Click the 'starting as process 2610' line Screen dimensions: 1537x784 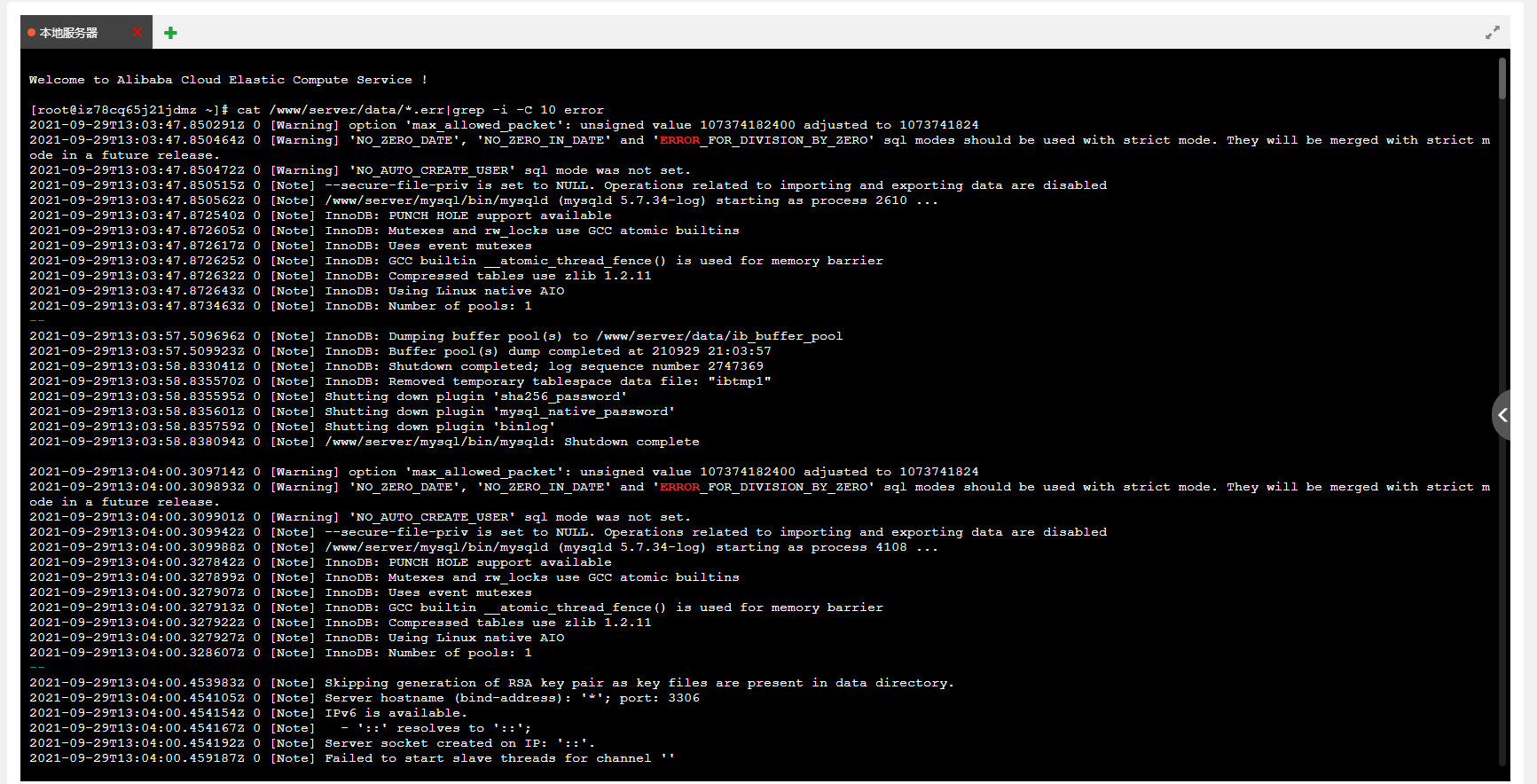pos(483,200)
